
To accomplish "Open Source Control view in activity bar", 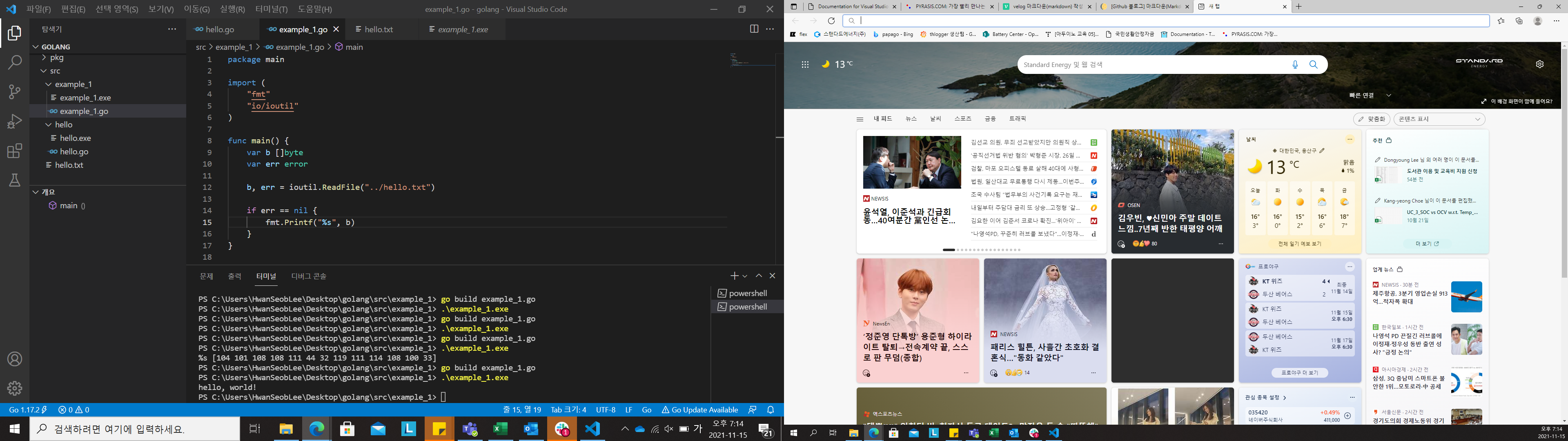I will coord(15,92).
